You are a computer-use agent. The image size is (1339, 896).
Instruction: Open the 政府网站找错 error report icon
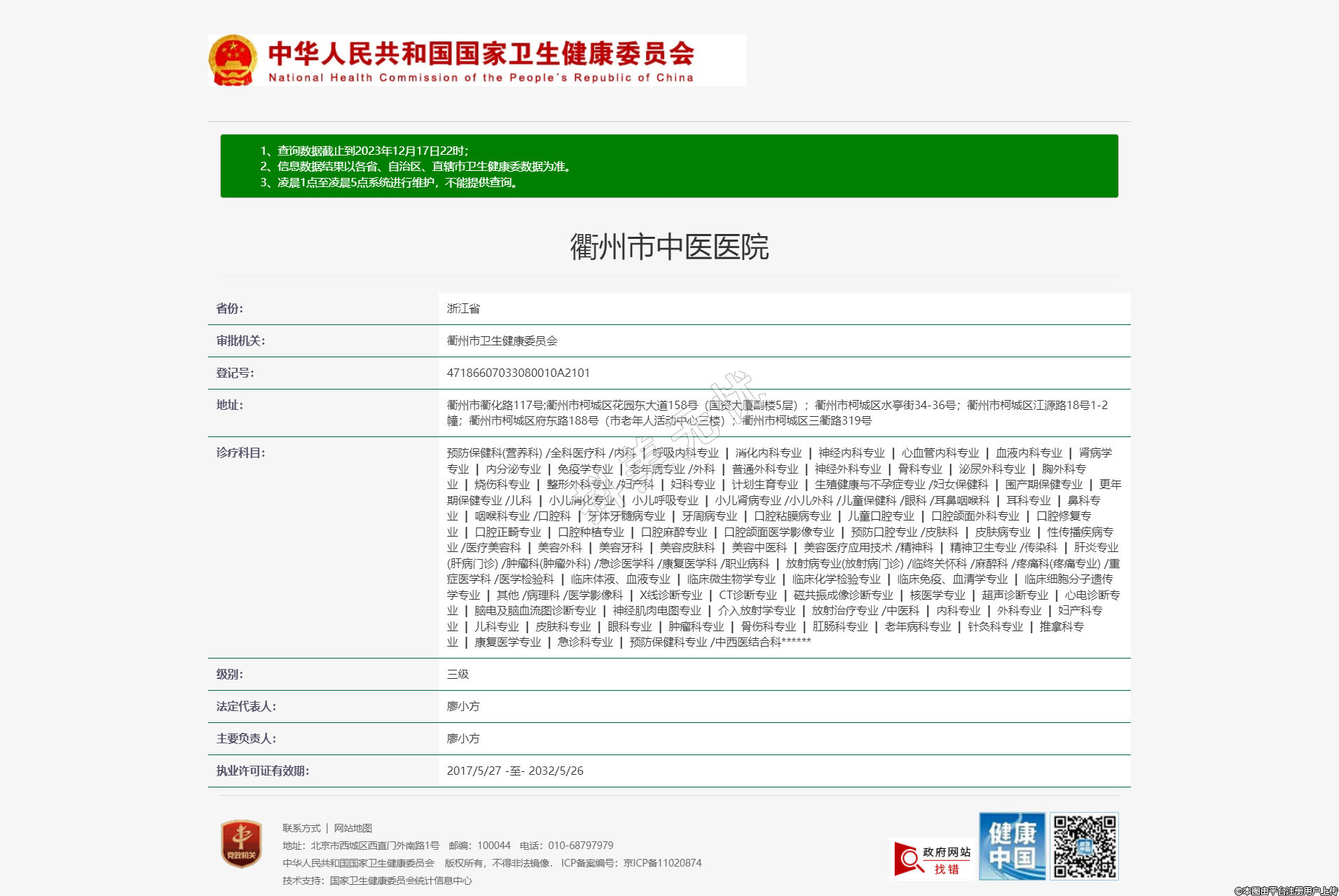[933, 859]
